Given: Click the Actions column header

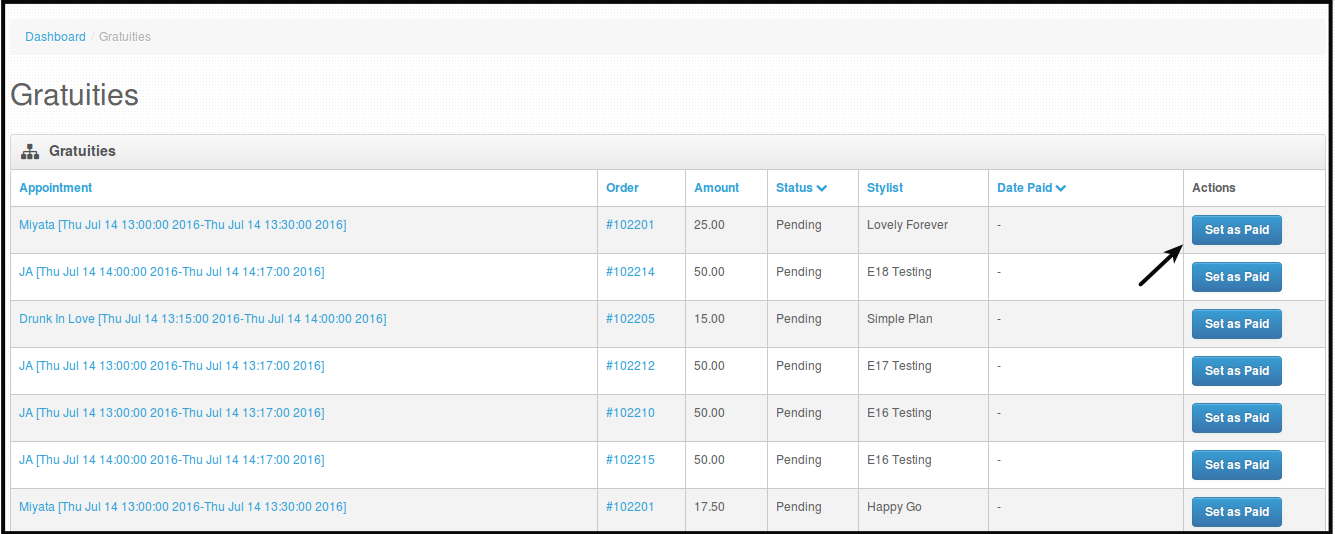Looking at the screenshot, I should pos(1214,188).
